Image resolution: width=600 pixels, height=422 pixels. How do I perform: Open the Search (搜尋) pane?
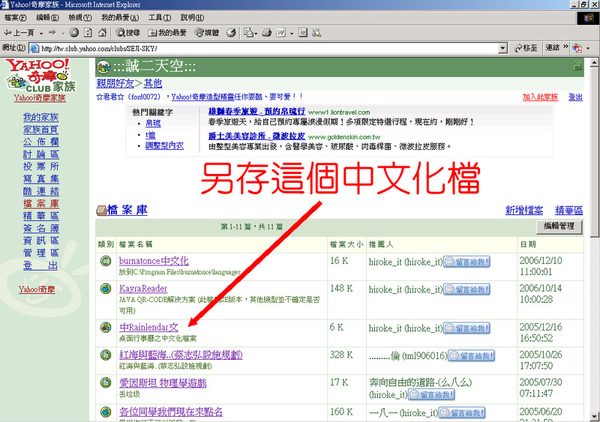[x=128, y=33]
